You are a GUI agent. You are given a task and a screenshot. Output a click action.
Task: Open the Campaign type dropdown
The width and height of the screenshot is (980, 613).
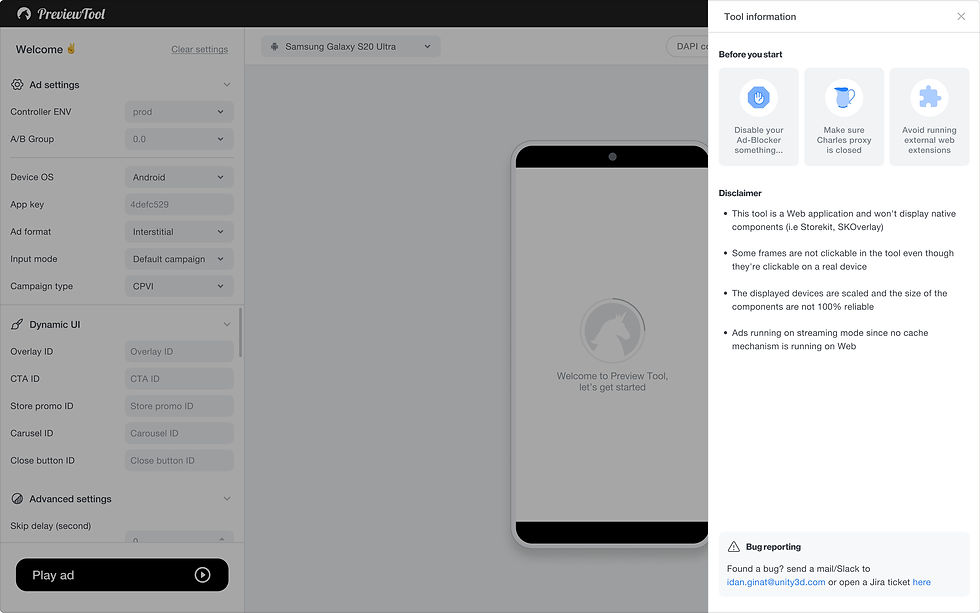pos(179,286)
